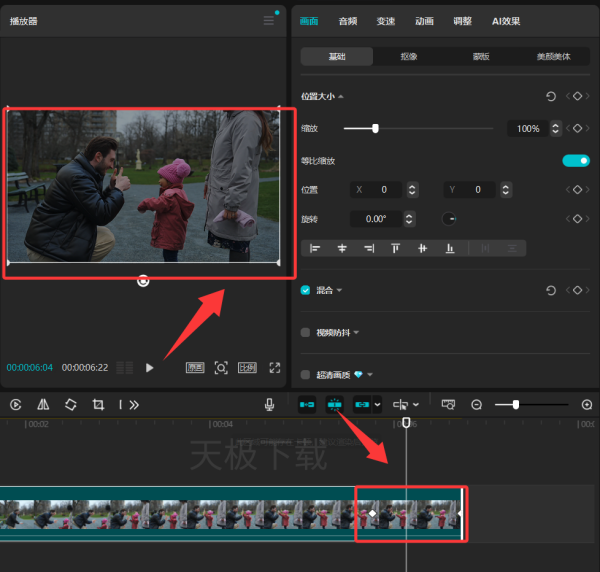This screenshot has width=600, height=572.
Task: Open the crop tool in timeline toolbar
Action: pos(98,405)
